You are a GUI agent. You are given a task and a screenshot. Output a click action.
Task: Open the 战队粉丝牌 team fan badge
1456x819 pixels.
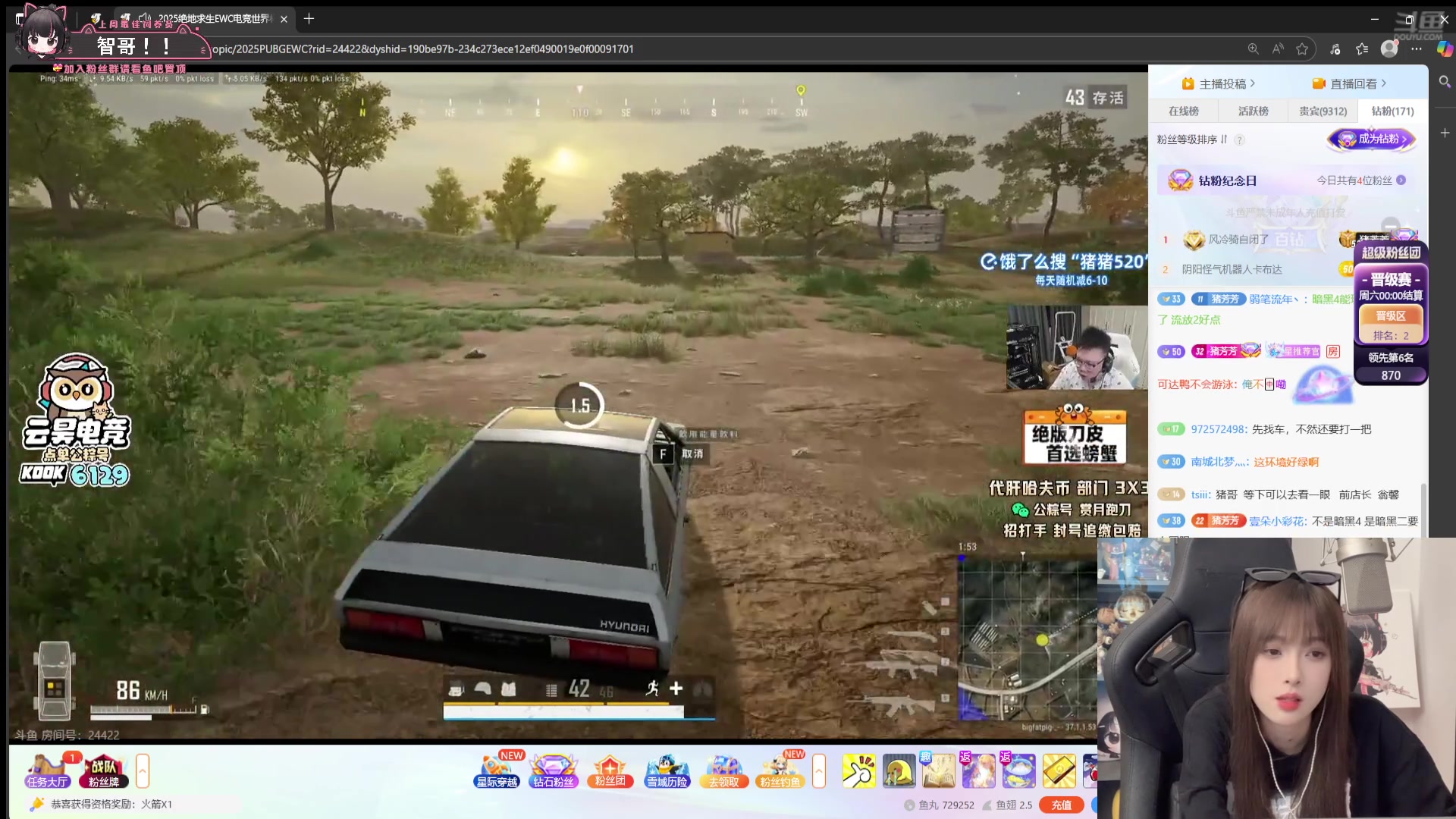click(x=104, y=771)
